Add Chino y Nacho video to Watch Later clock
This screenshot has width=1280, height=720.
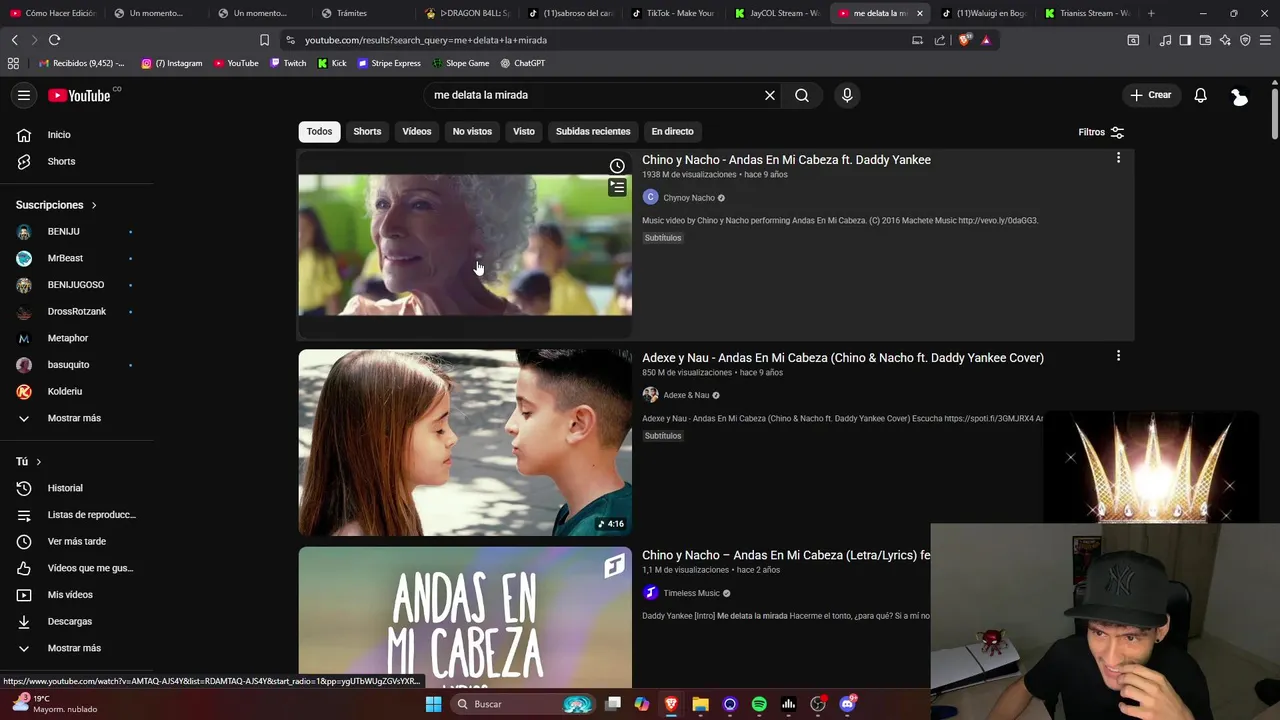pyautogui.click(x=617, y=166)
